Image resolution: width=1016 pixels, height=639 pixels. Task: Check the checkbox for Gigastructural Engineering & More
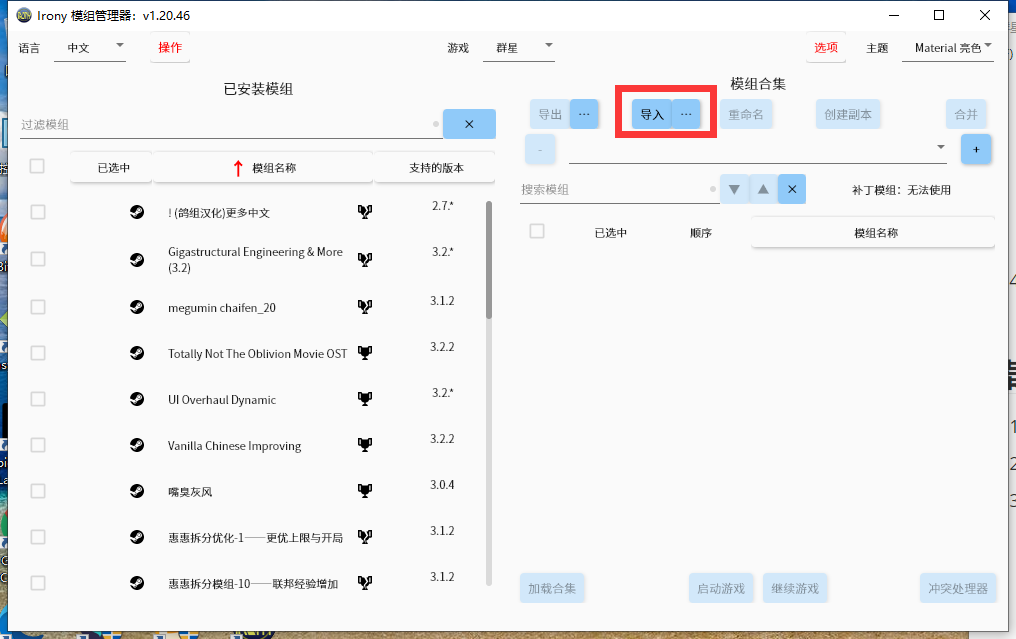point(37,258)
